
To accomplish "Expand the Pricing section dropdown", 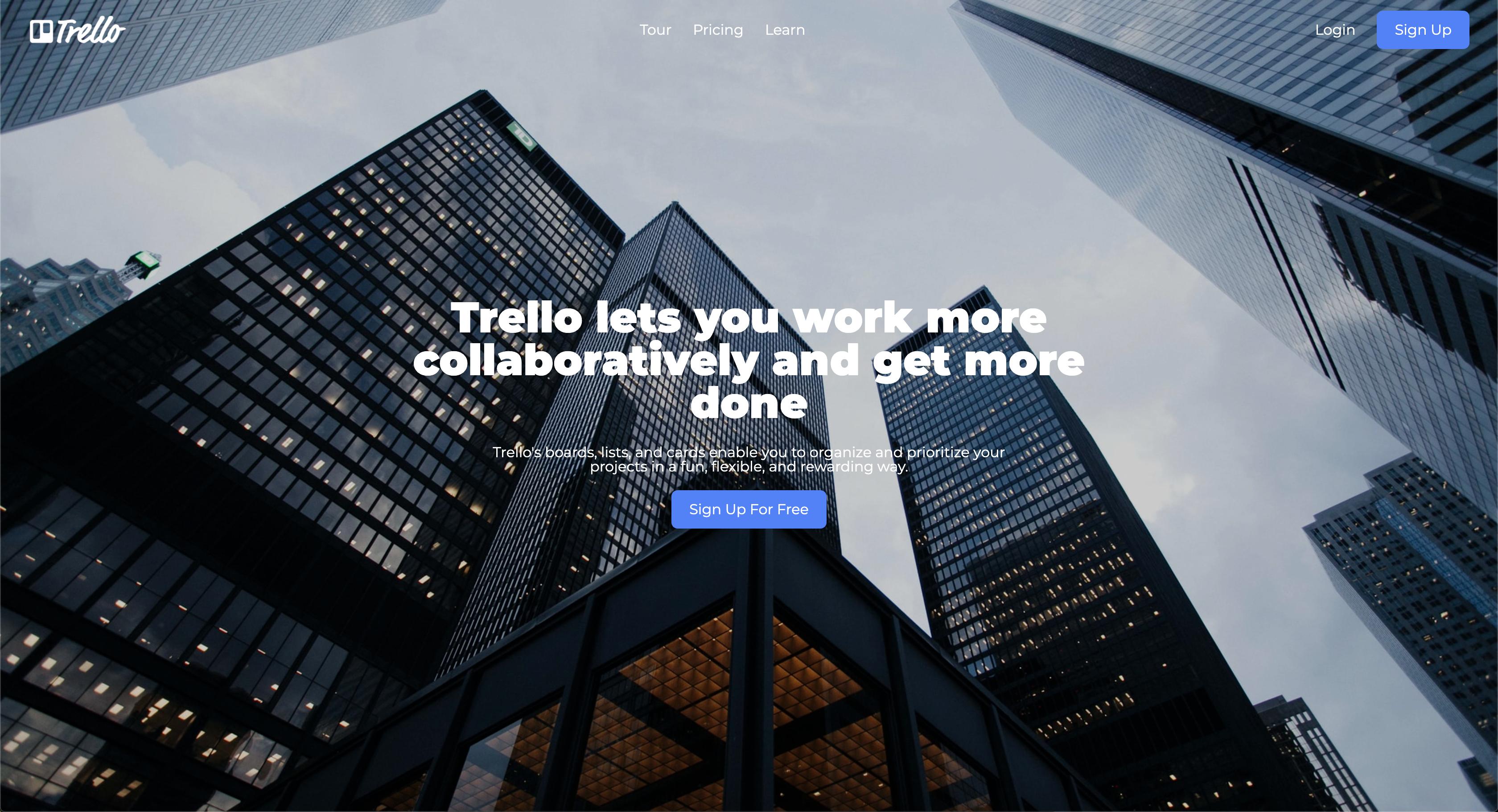I will [718, 29].
